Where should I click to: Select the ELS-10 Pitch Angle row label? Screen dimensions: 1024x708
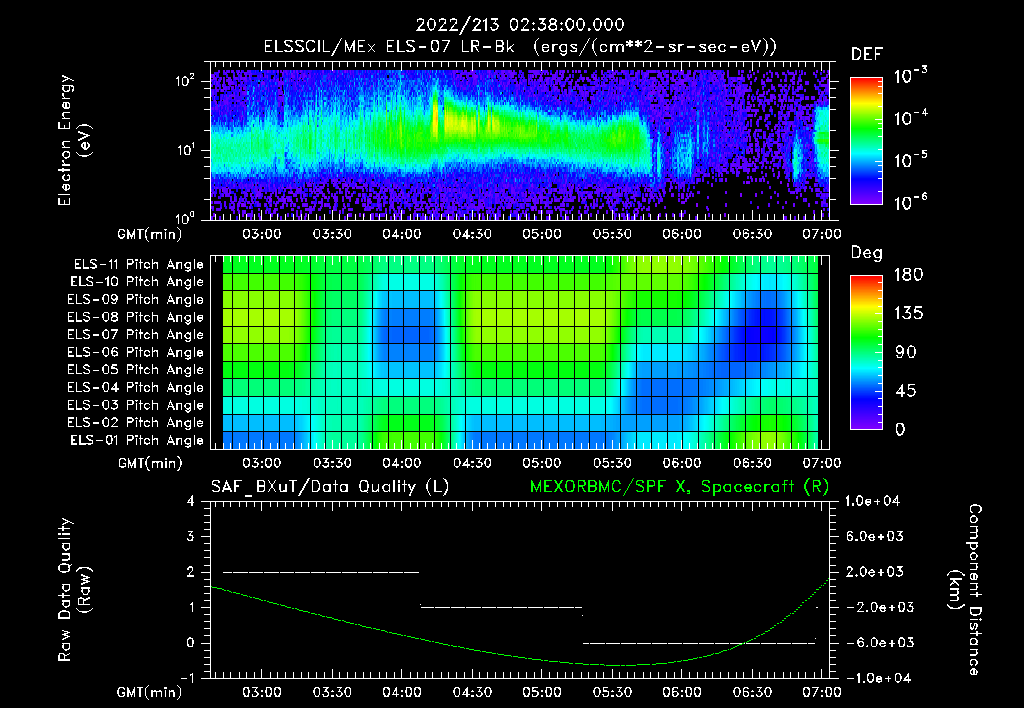(x=137, y=282)
